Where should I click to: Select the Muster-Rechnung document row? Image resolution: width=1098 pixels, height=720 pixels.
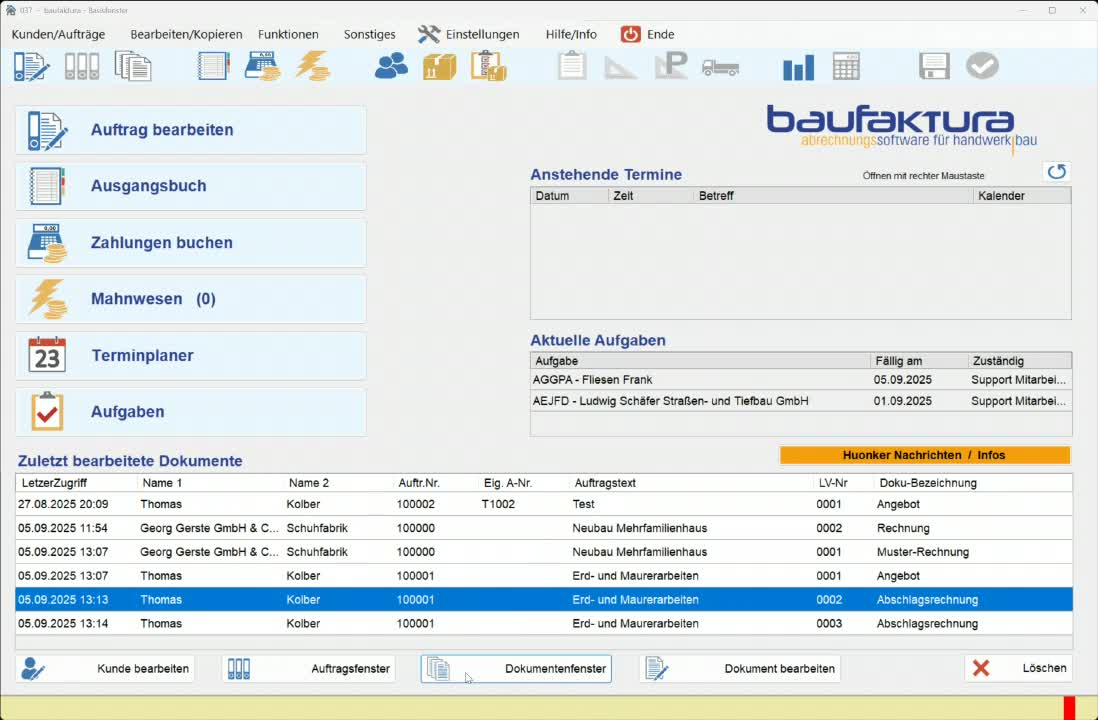pyautogui.click(x=543, y=552)
